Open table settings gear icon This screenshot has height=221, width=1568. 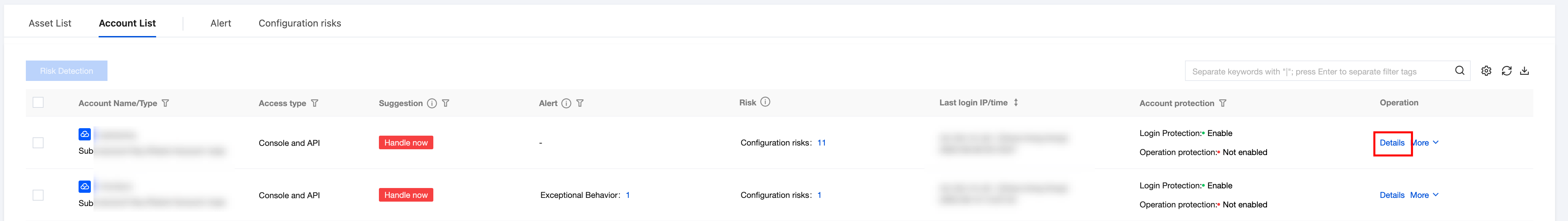pos(1486,71)
